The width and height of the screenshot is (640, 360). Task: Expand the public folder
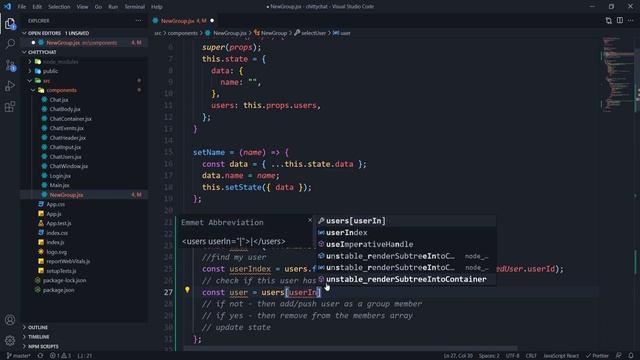click(x=30, y=71)
